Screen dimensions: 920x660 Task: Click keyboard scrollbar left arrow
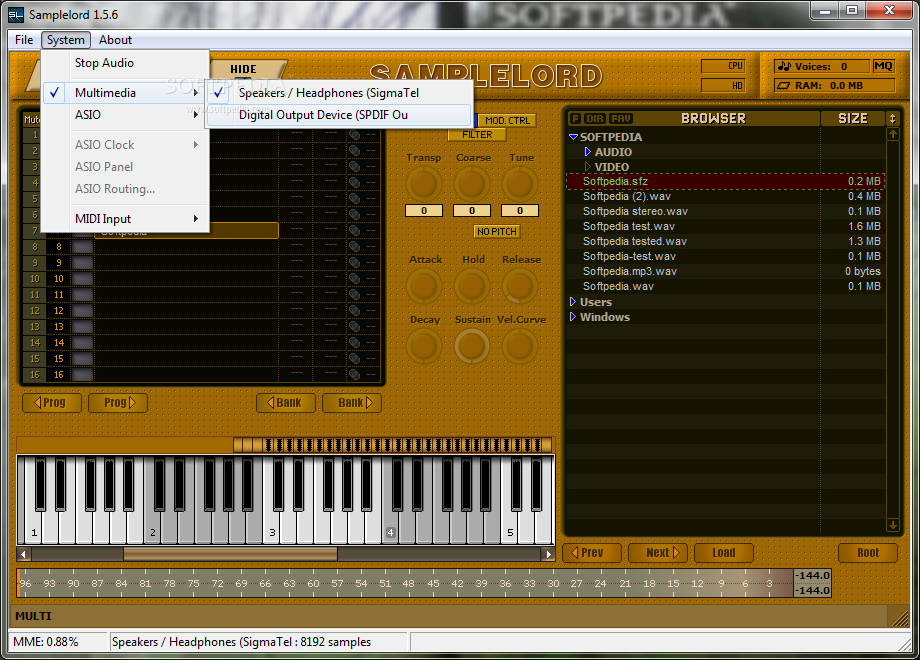click(x=23, y=554)
